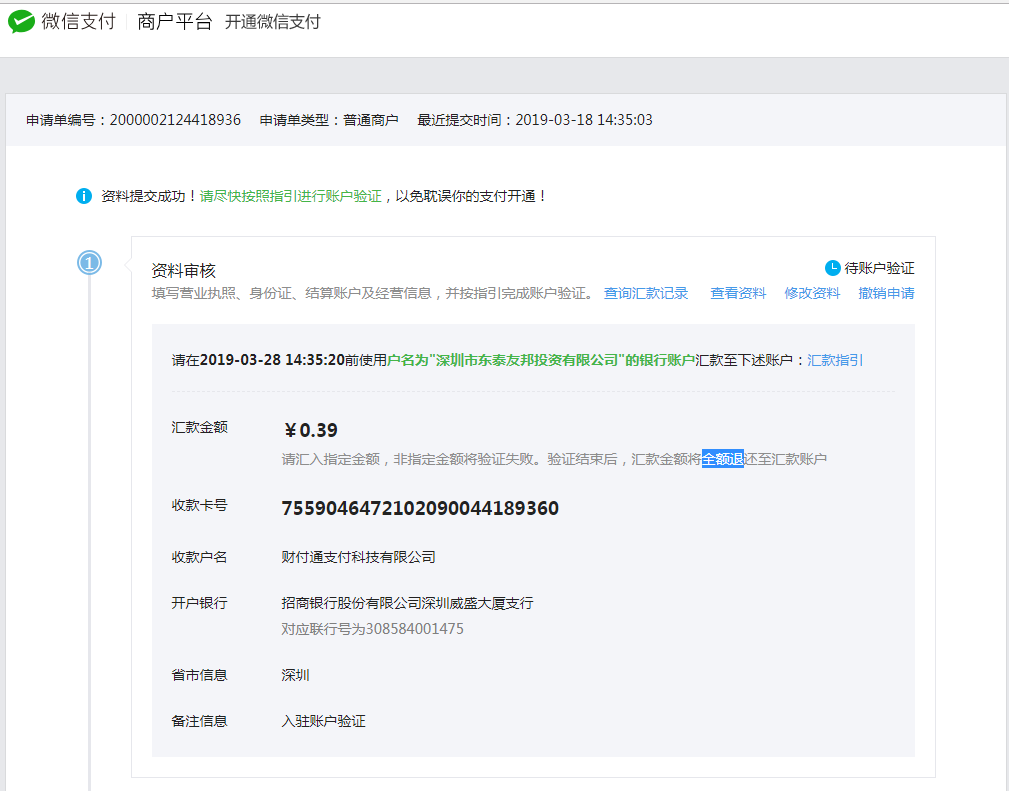The image size is (1009, 791).
Task: Open the 查询汇款记录 link
Action: (x=646, y=293)
